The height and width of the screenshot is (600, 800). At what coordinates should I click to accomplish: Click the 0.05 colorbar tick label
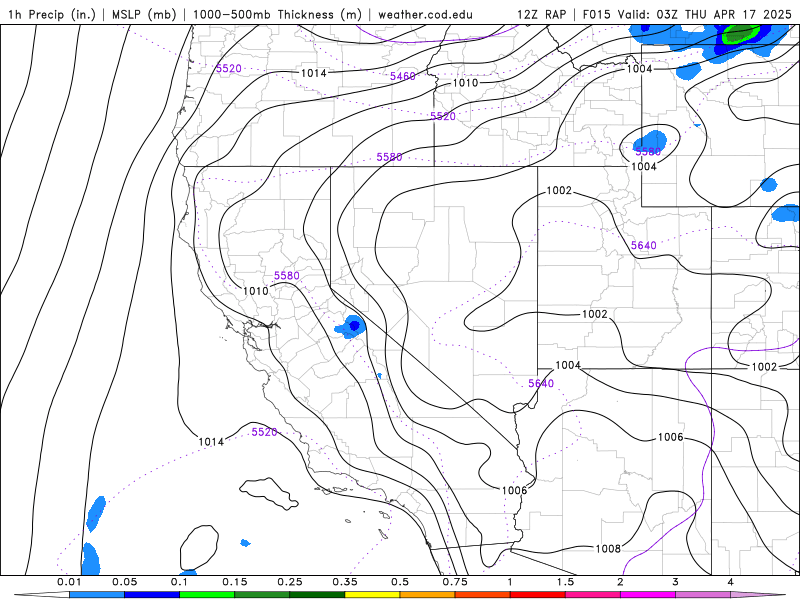(124, 582)
